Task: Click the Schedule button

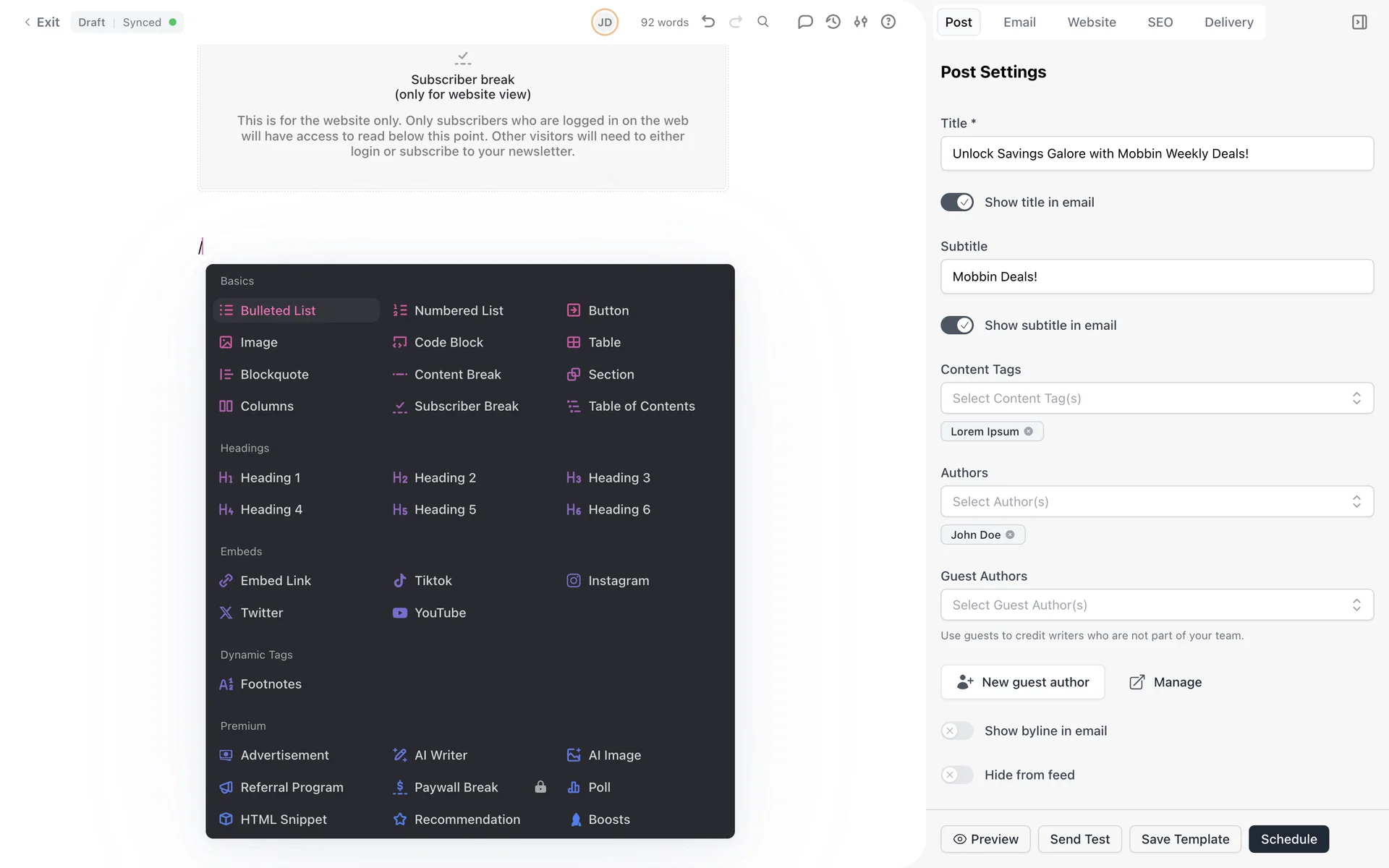Action: (1288, 839)
